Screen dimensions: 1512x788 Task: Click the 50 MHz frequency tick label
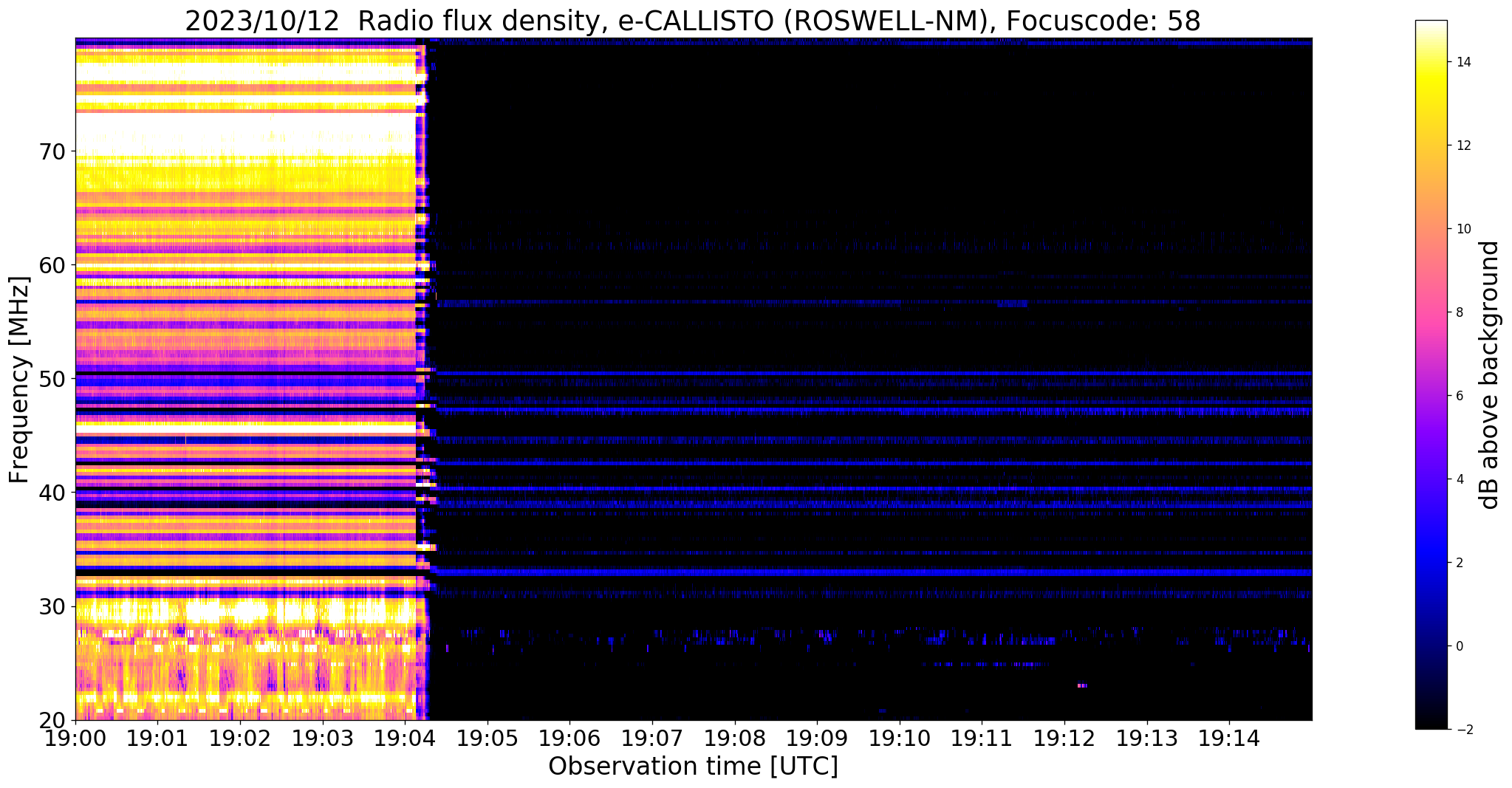pyautogui.click(x=52, y=378)
